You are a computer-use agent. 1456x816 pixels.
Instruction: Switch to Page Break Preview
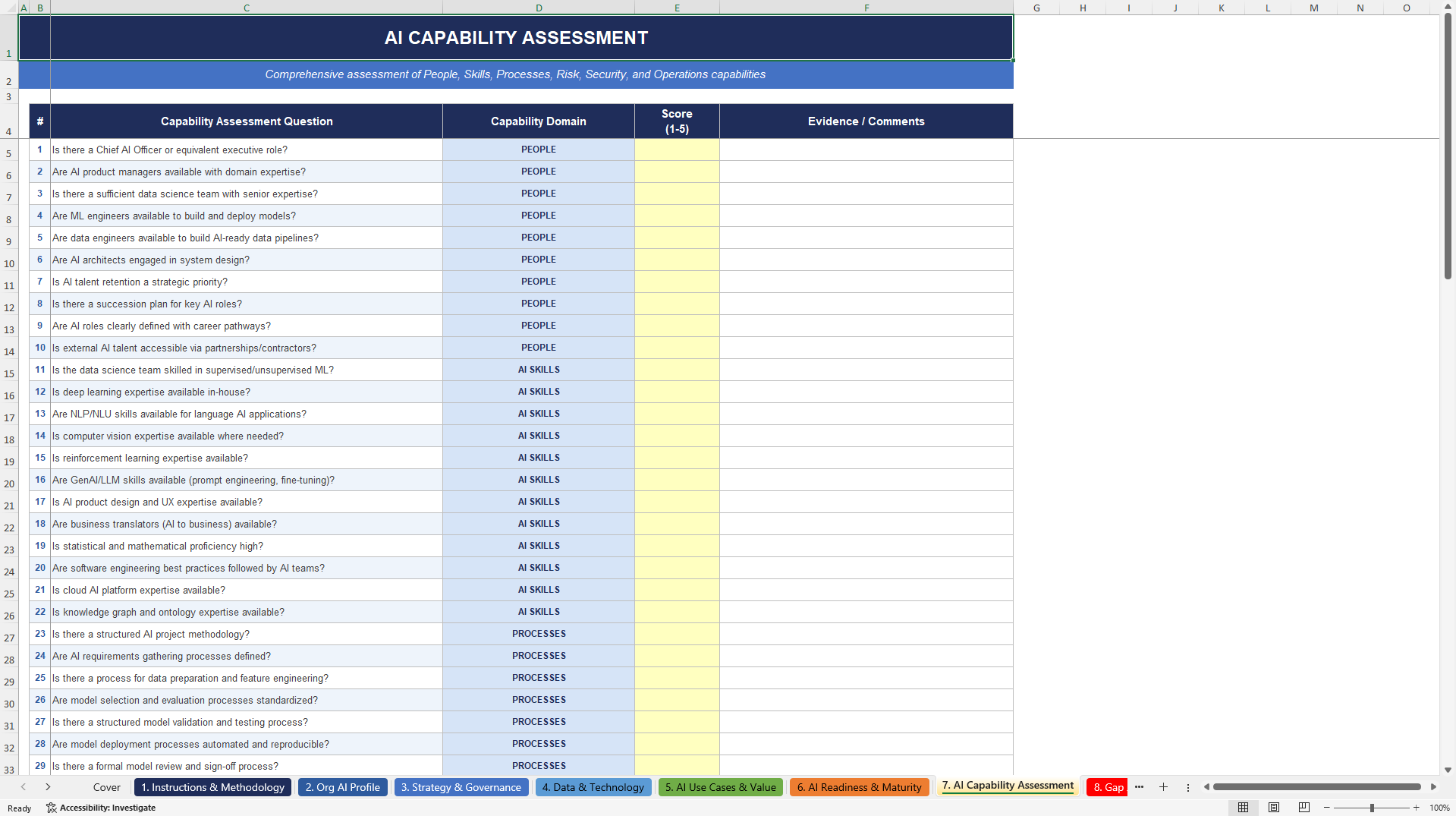pyautogui.click(x=1304, y=808)
